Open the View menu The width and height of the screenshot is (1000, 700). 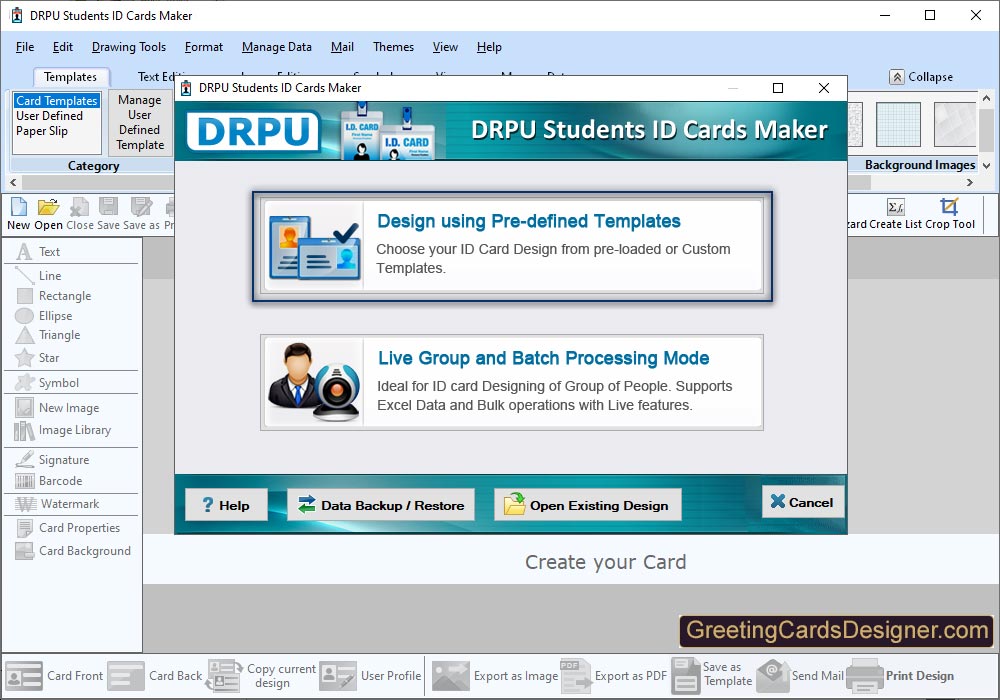[x=445, y=47]
